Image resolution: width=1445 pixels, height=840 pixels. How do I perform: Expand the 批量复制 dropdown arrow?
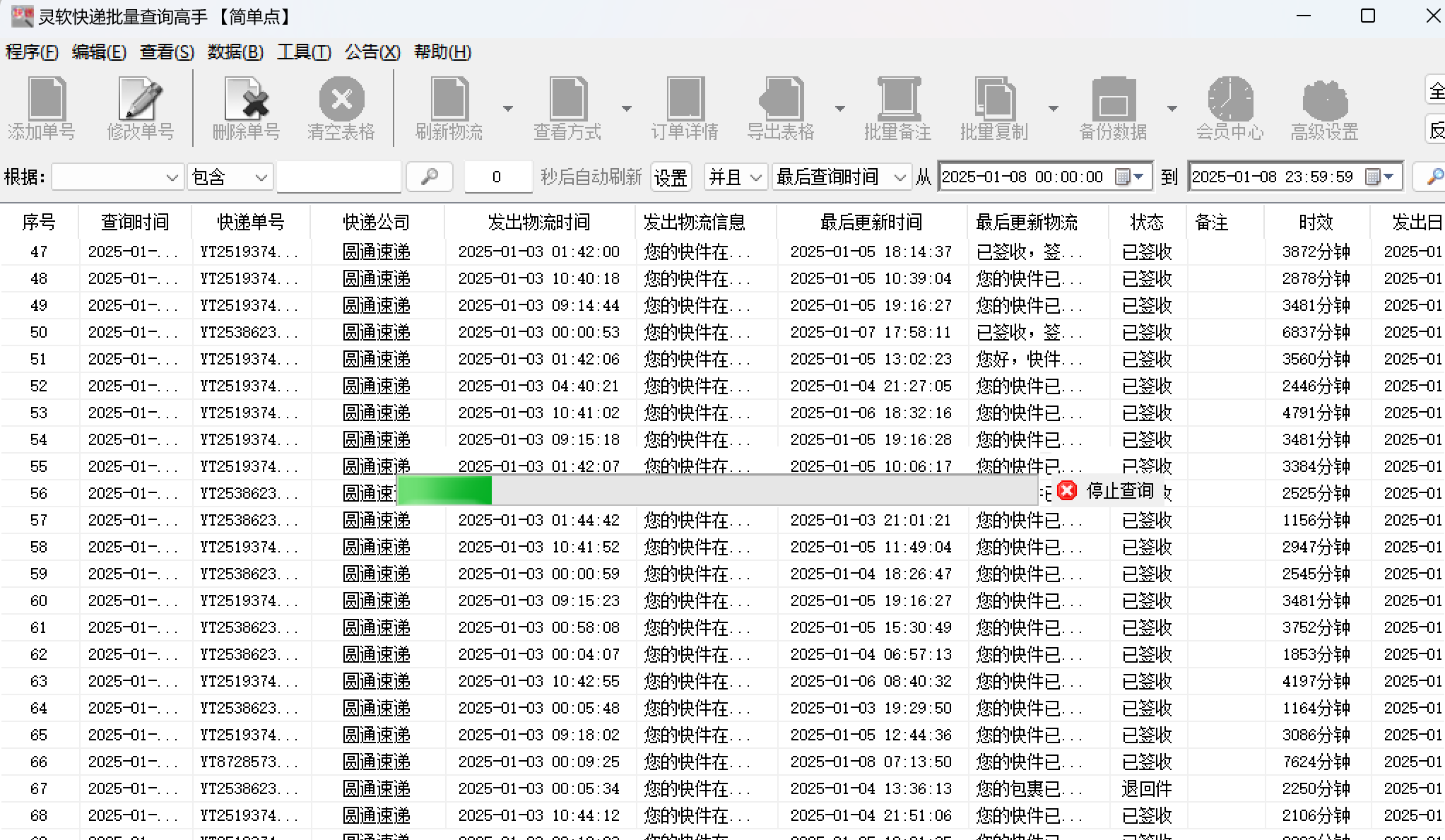coord(1054,109)
